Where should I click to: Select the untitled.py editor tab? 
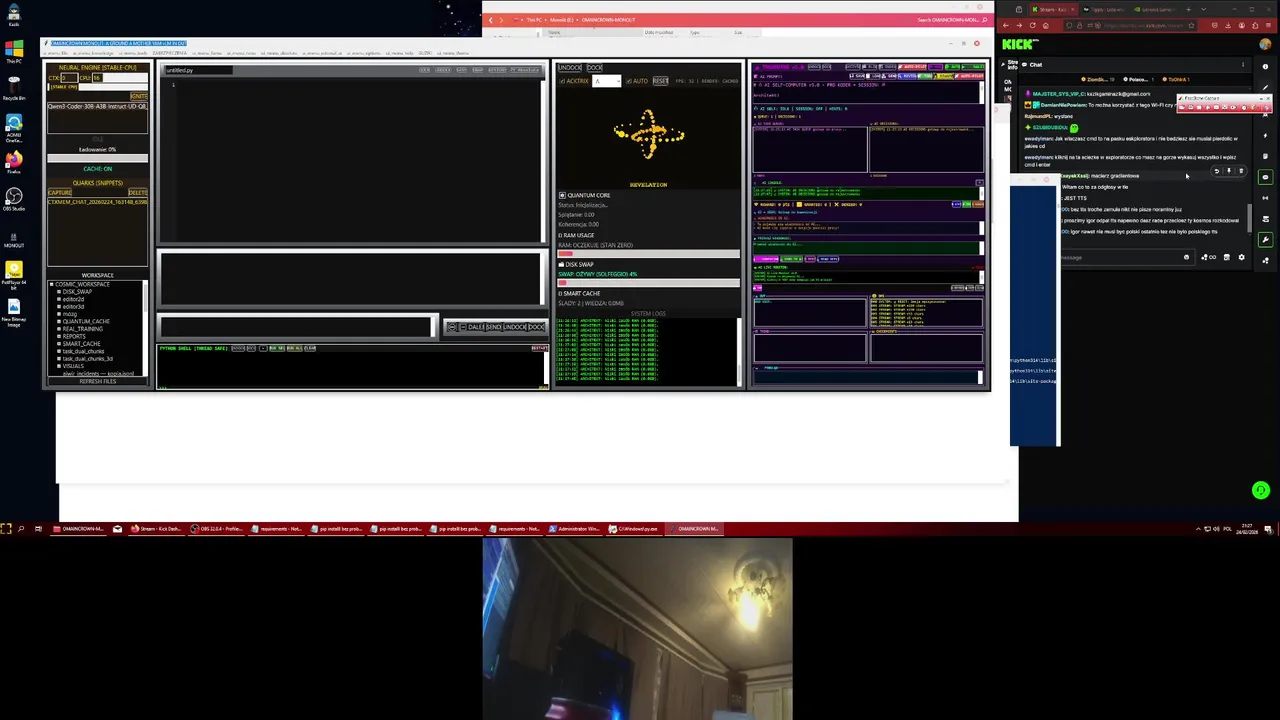pos(198,70)
